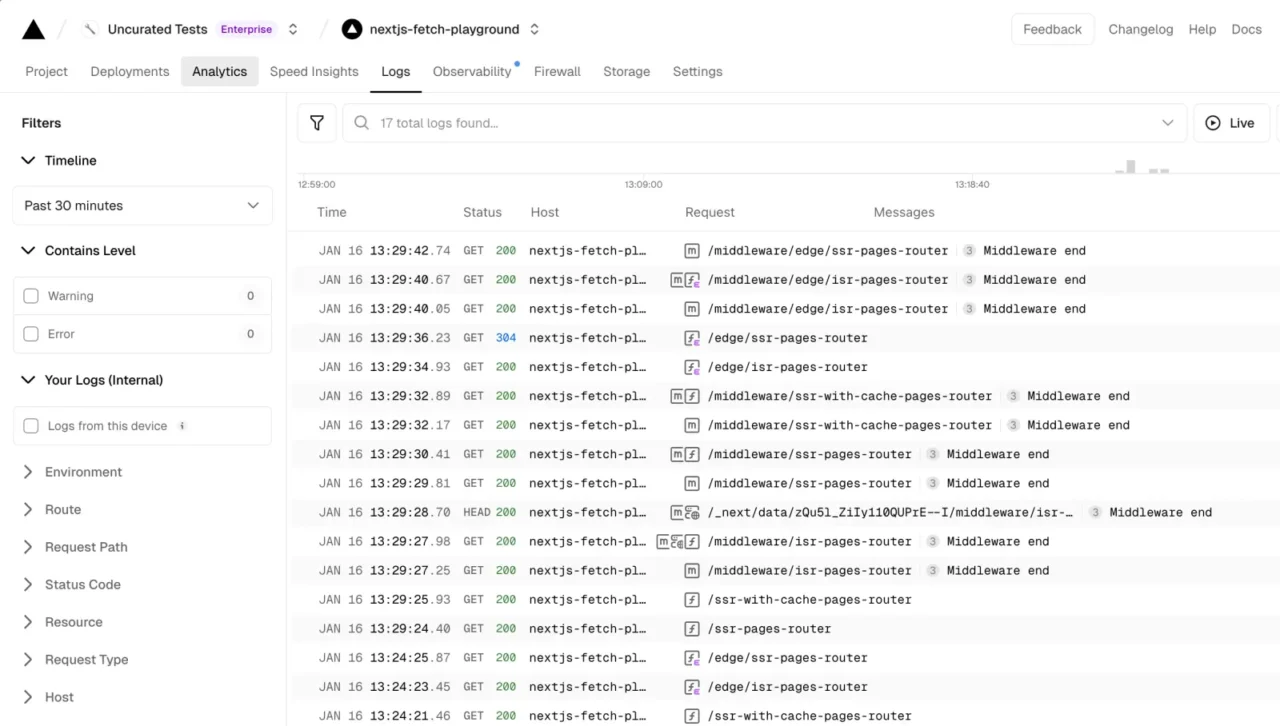Open the Past 30 minutes dropdown
Screen dimensions: 1280x726
pos(142,205)
